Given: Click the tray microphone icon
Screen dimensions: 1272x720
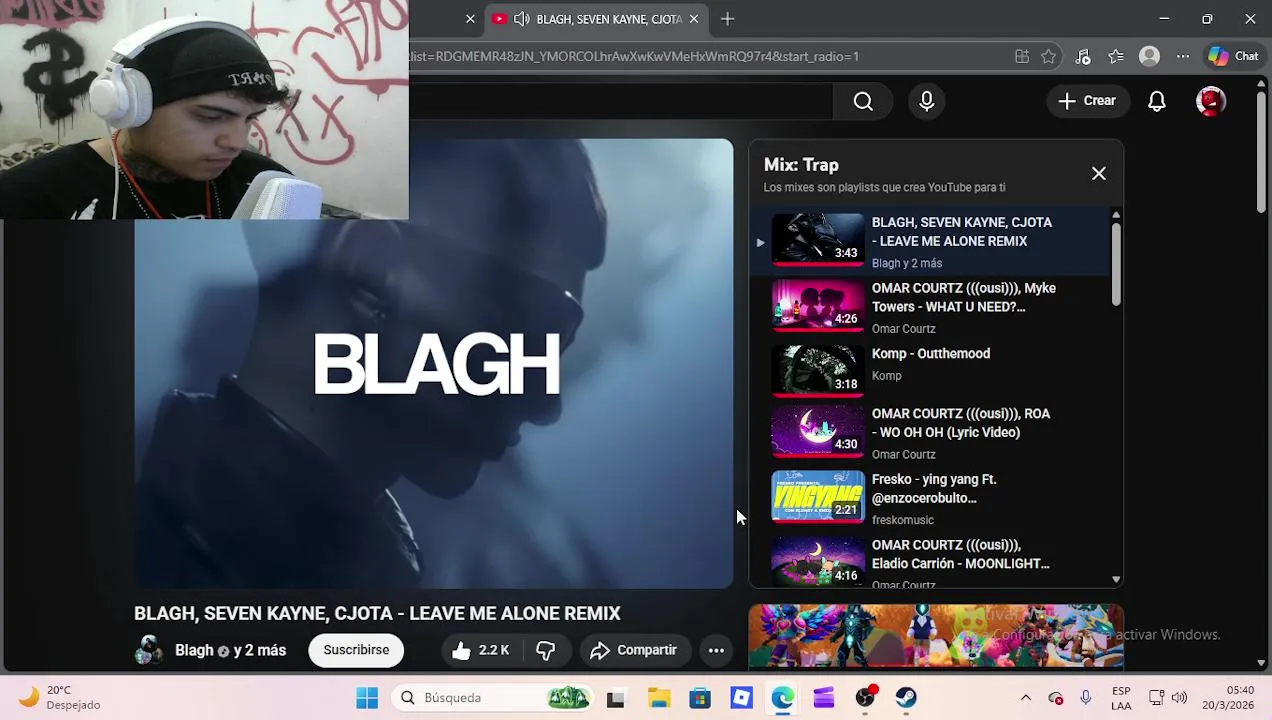Looking at the screenshot, I should [x=1085, y=698].
